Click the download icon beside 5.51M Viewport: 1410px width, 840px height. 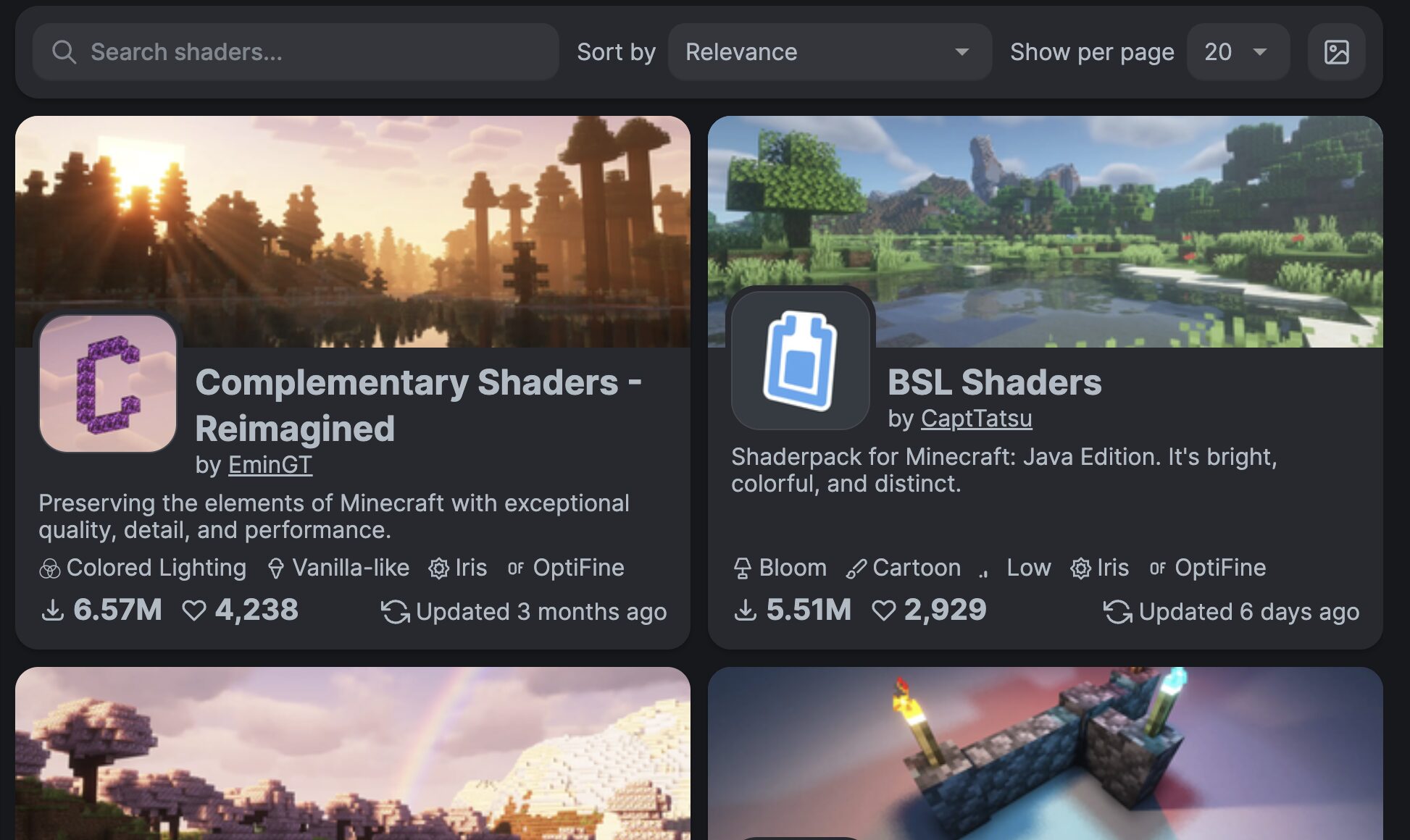[x=745, y=610]
